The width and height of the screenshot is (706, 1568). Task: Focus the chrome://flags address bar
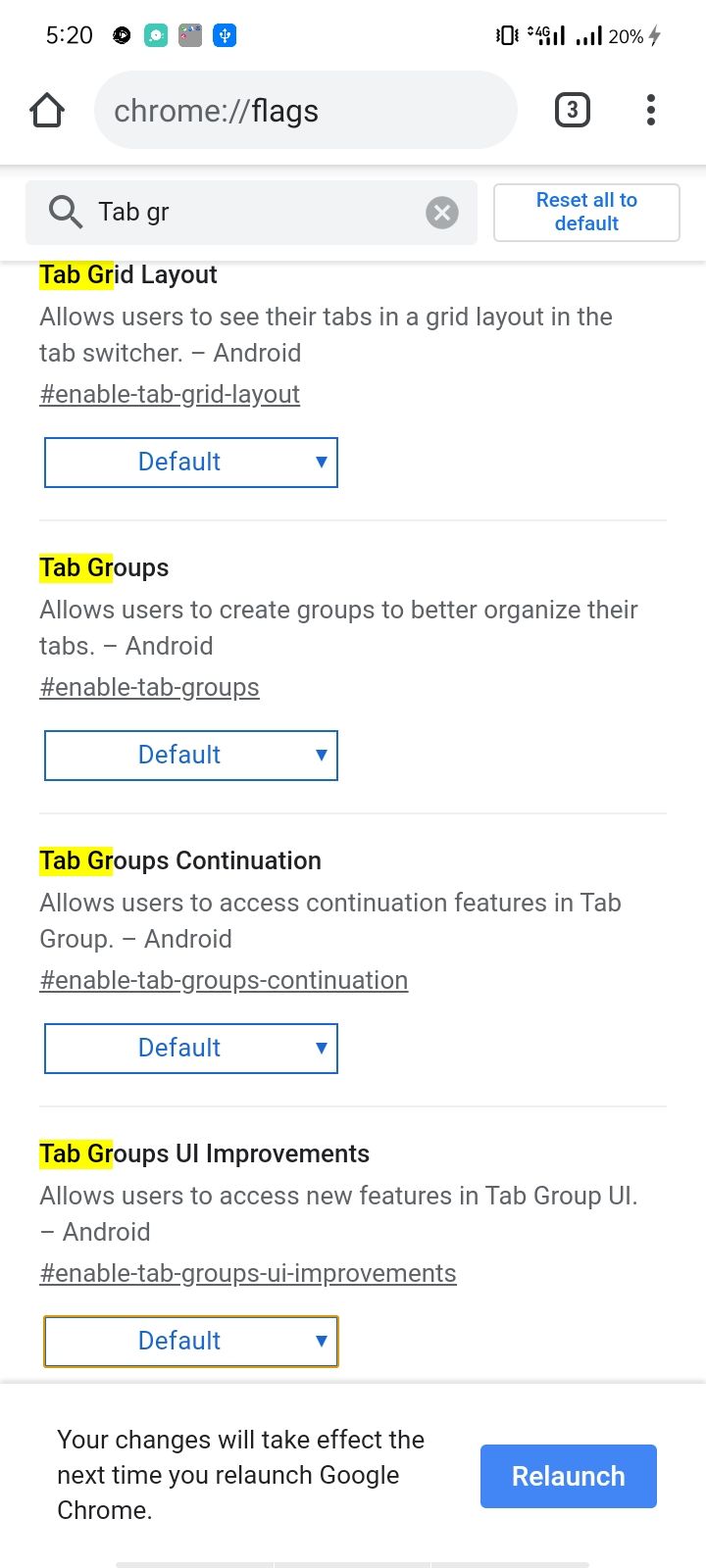tap(305, 111)
